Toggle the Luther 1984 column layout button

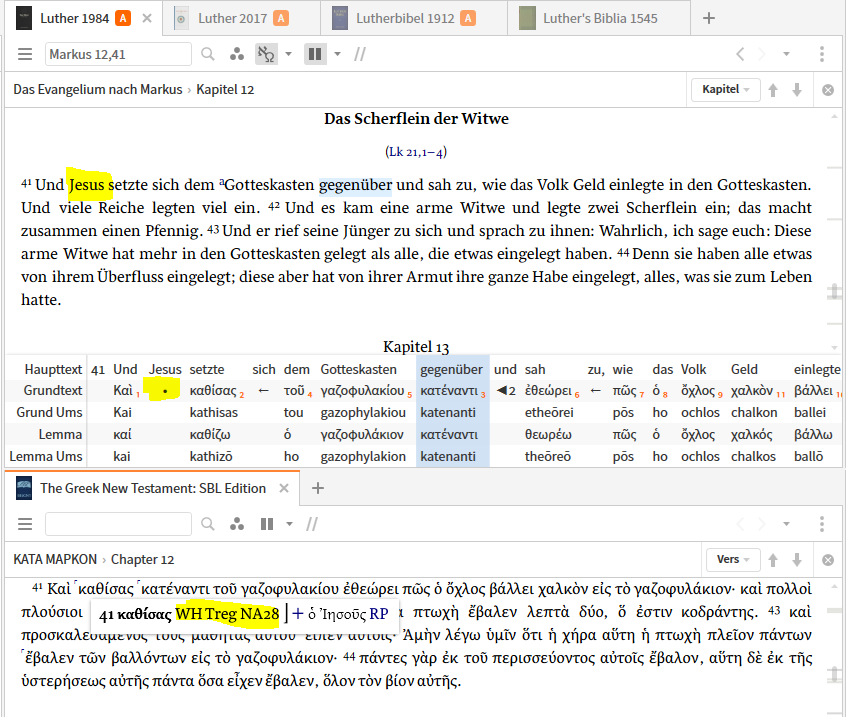[x=315, y=54]
